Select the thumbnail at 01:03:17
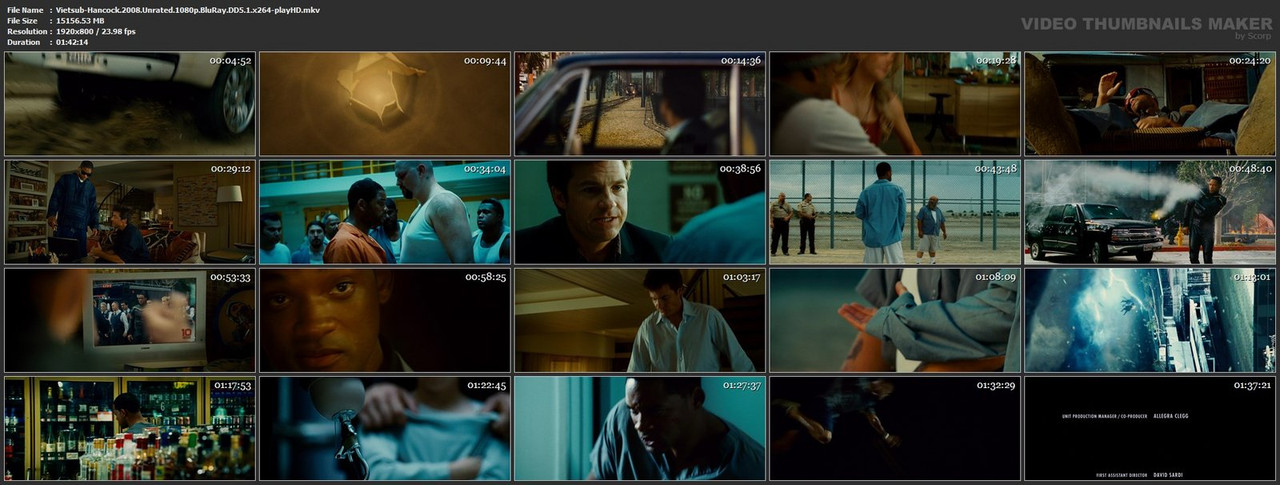 (640, 320)
